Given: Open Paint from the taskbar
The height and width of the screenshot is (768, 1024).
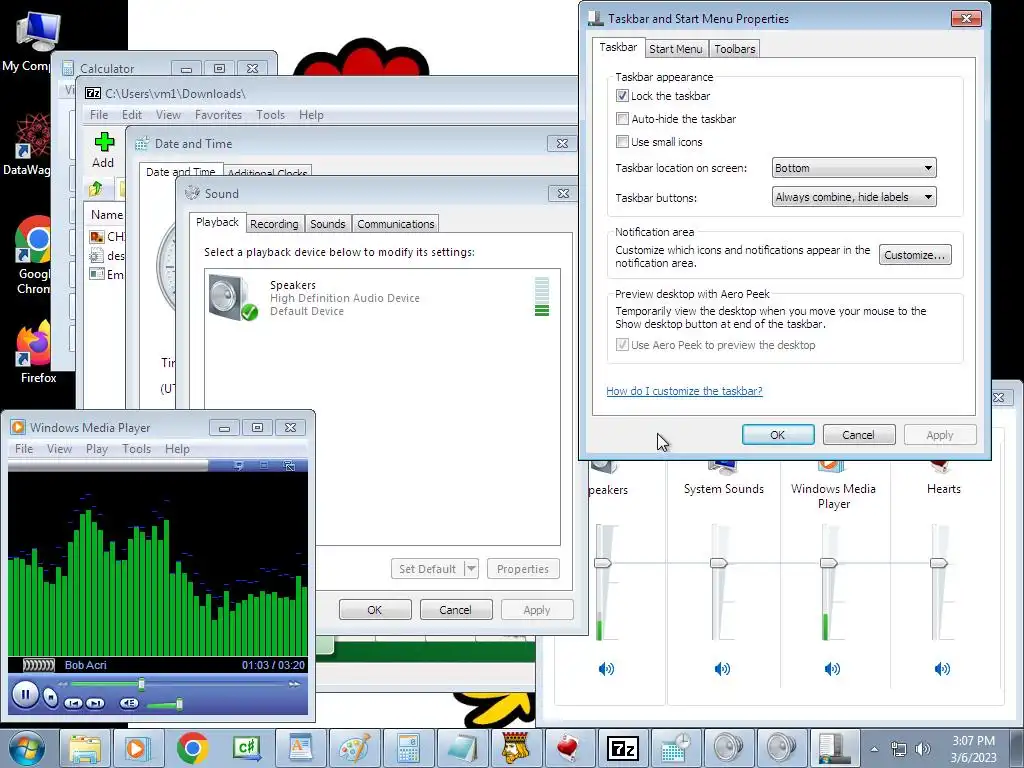Looking at the screenshot, I should (355, 748).
